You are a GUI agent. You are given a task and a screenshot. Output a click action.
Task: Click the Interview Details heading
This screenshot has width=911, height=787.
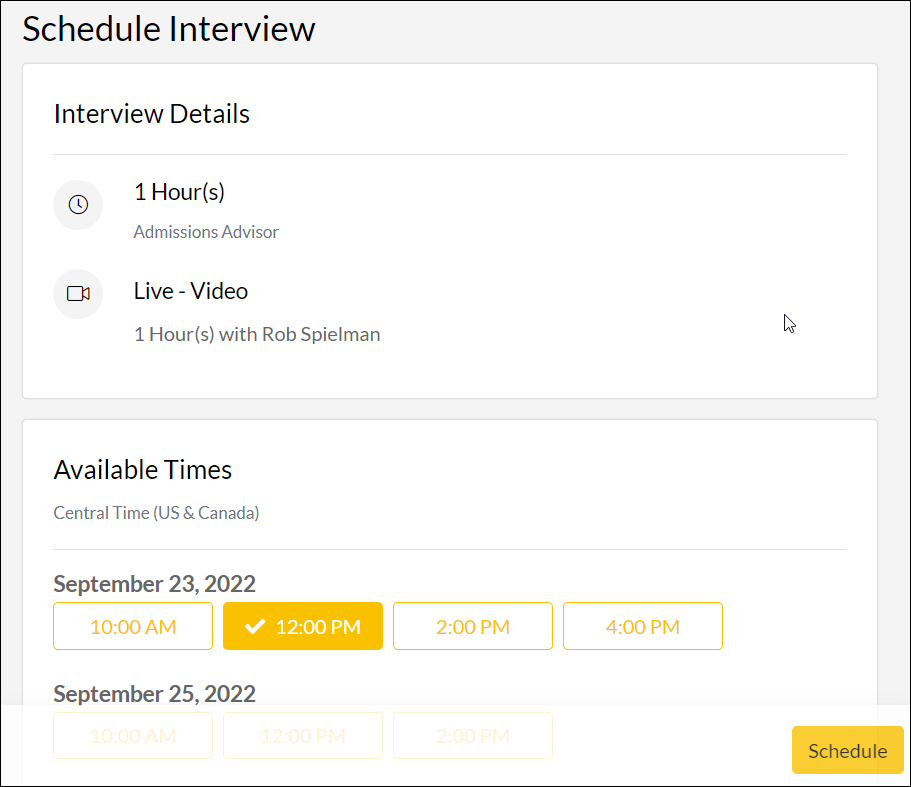click(151, 114)
